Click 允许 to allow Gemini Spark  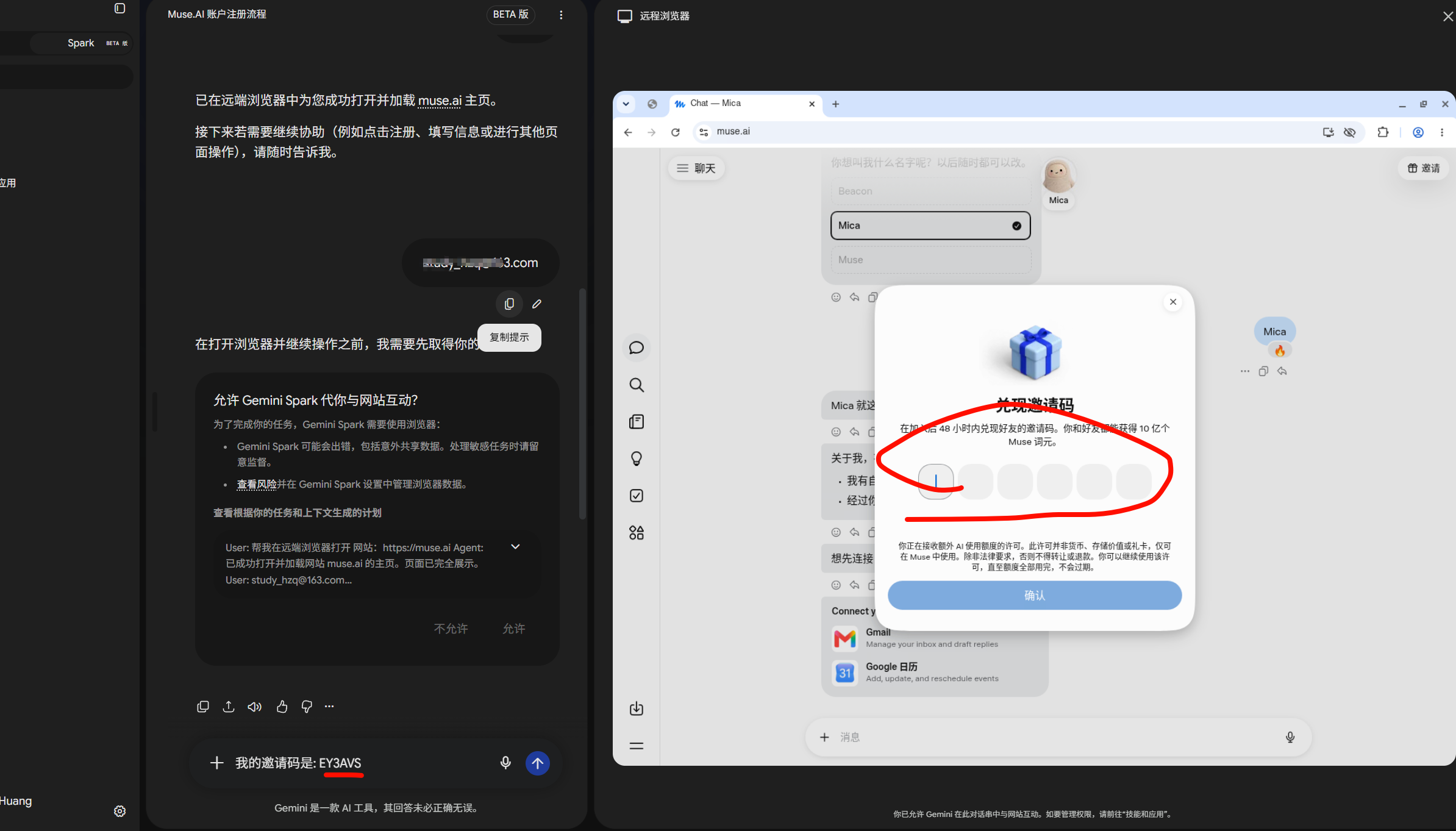click(513, 629)
